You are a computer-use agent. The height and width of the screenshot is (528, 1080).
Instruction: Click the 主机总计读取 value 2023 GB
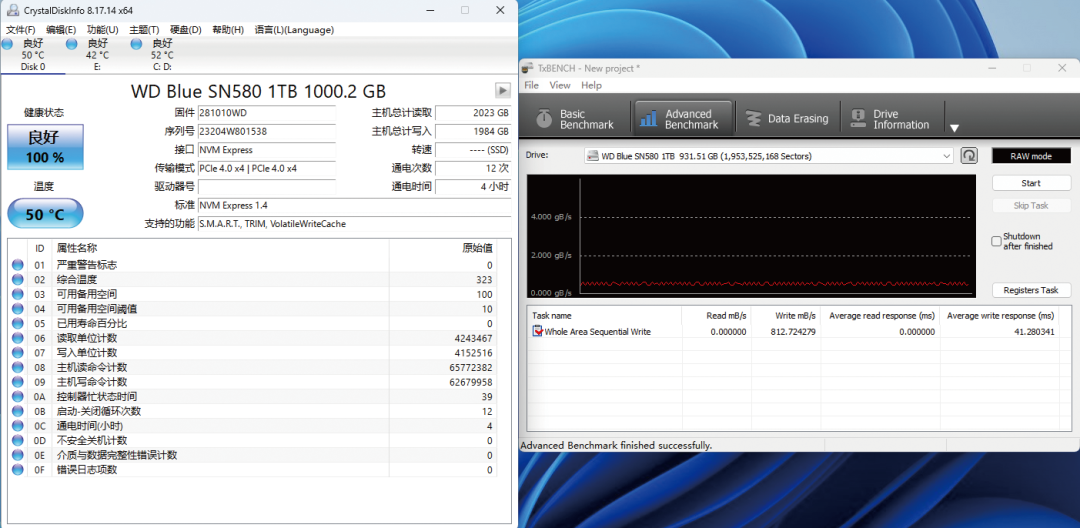click(x=473, y=112)
